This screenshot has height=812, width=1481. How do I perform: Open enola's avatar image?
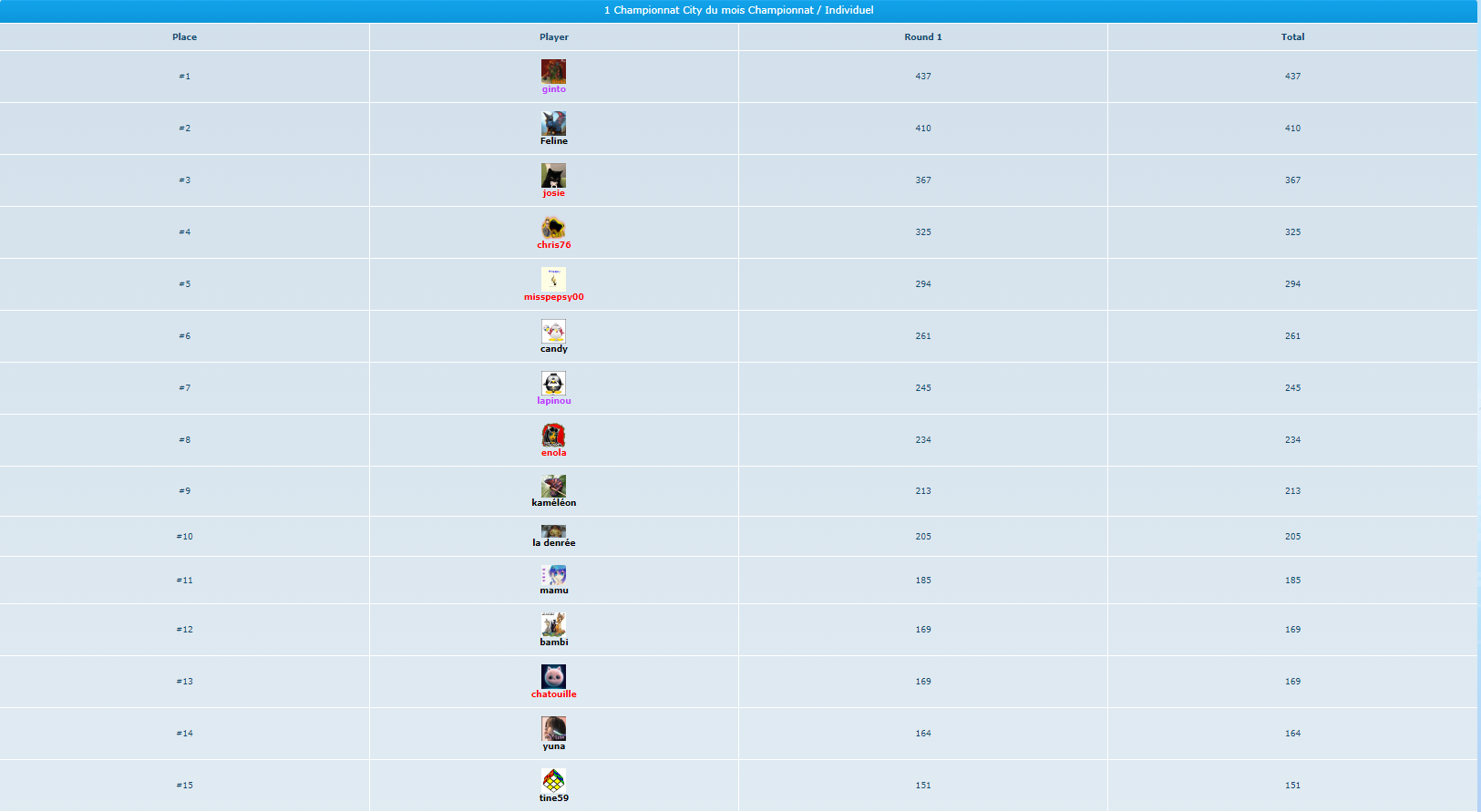click(x=553, y=435)
